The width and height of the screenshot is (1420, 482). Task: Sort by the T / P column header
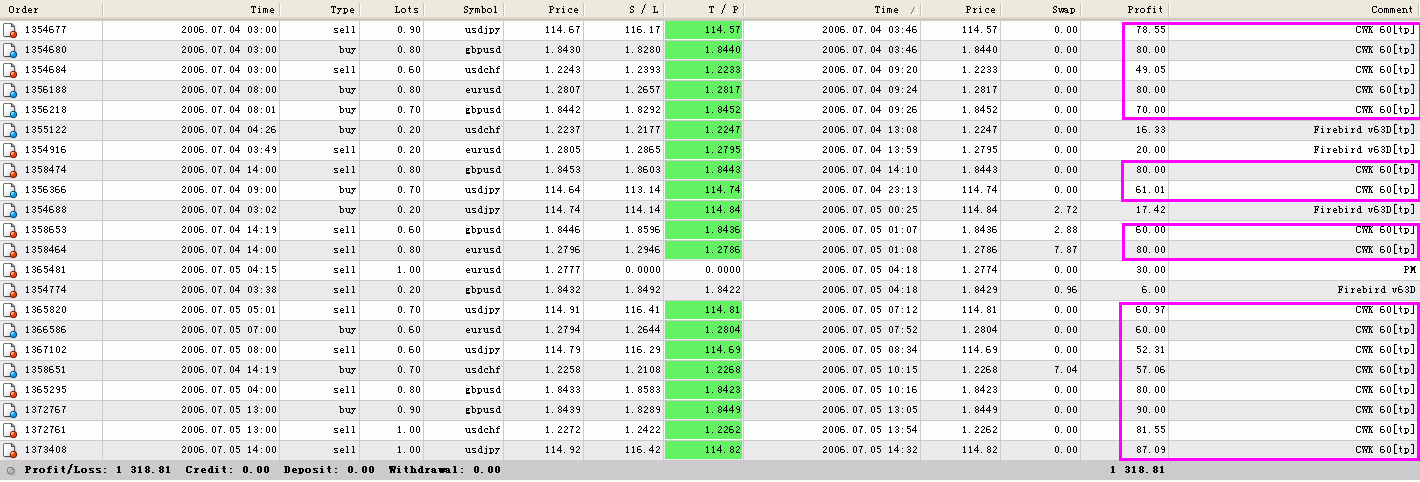(703, 9)
